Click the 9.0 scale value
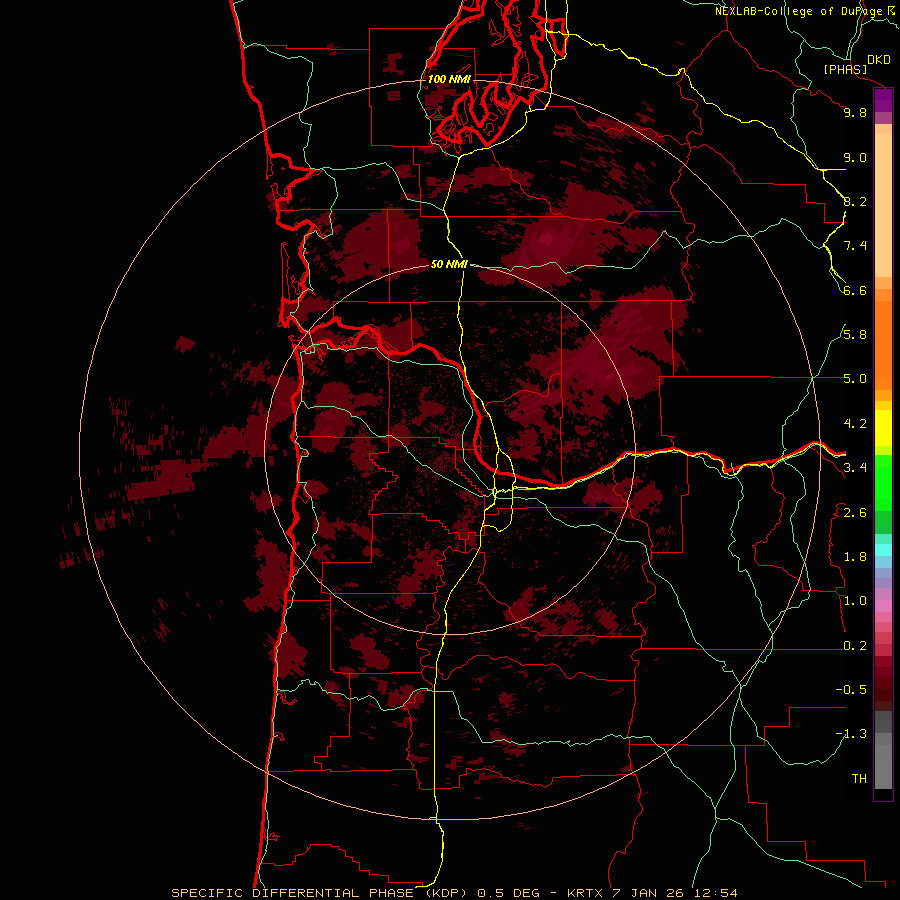 pos(855,157)
